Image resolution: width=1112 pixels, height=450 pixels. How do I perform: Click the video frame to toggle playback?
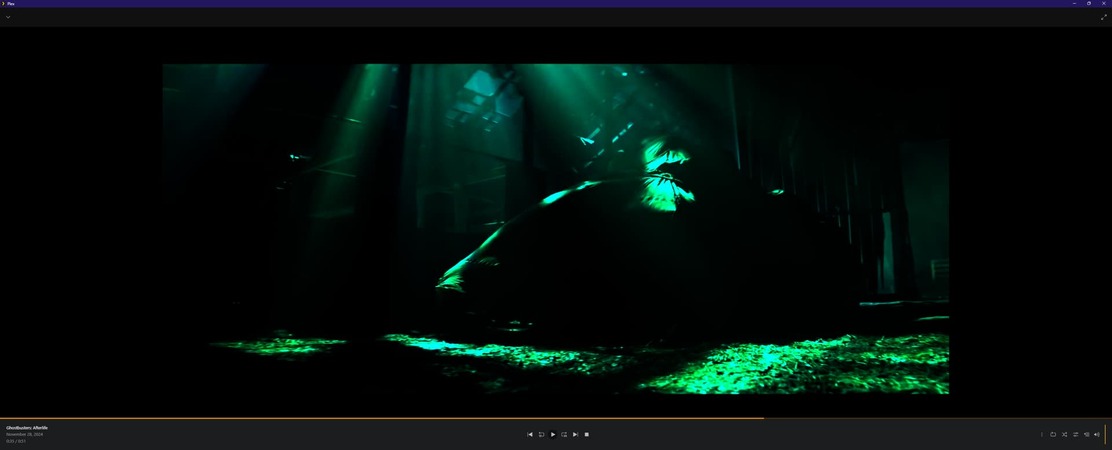coord(556,229)
